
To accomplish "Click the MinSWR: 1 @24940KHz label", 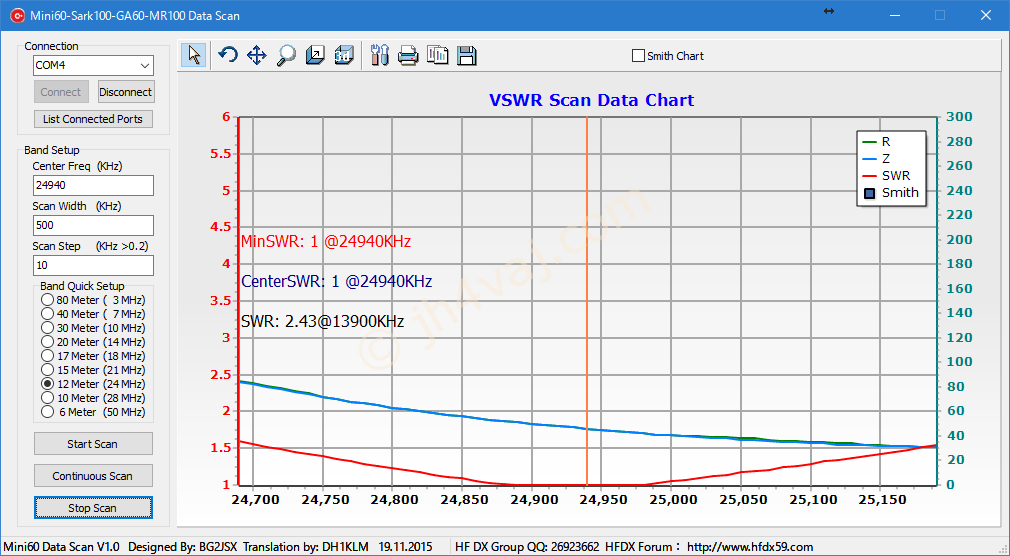I will point(325,242).
